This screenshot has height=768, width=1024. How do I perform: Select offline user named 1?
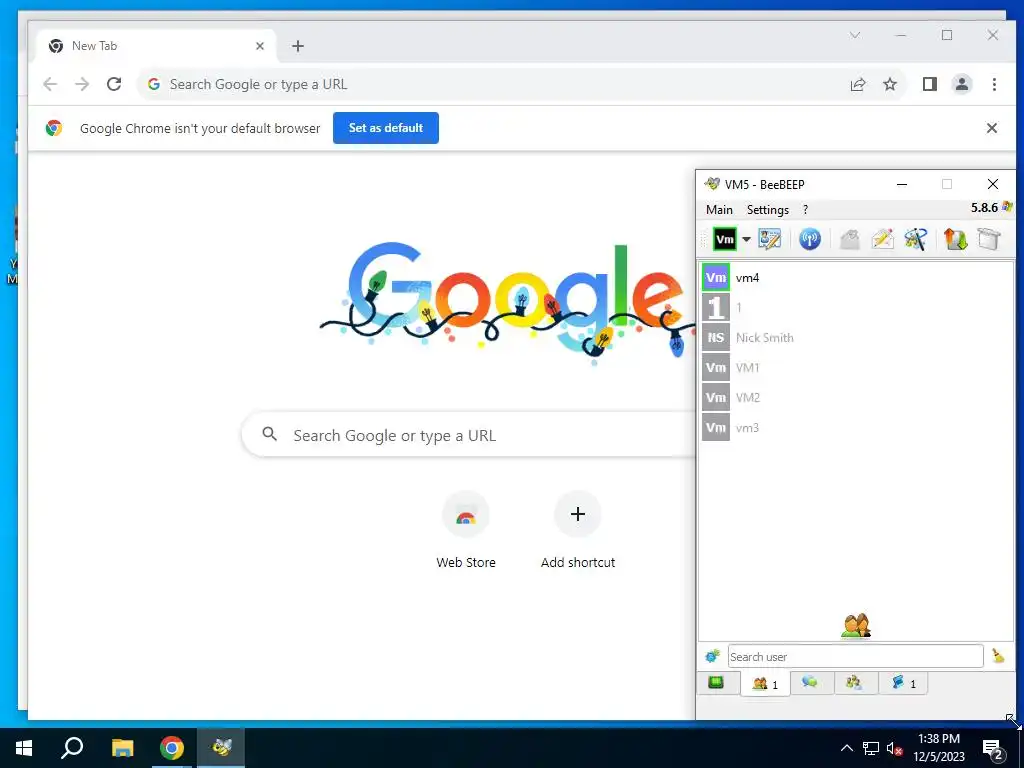[856, 308]
